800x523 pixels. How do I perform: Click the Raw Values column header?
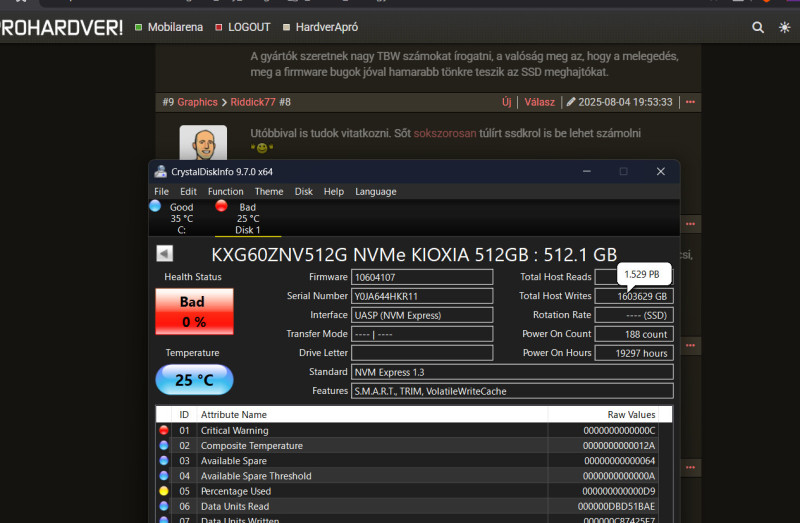pos(603,414)
